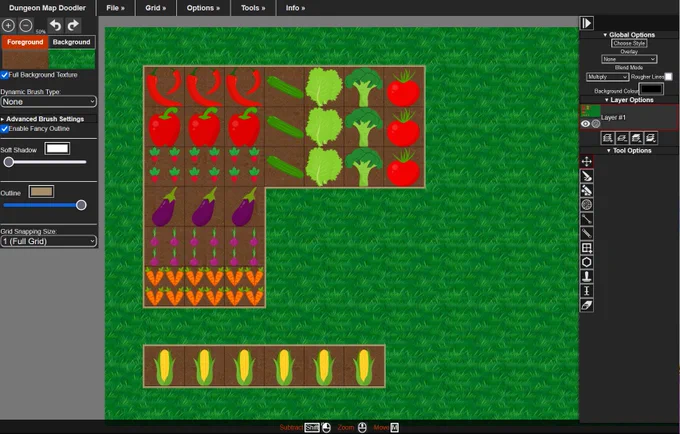
Task: Click the Outline tan color swatch
Action: [x=41, y=192]
